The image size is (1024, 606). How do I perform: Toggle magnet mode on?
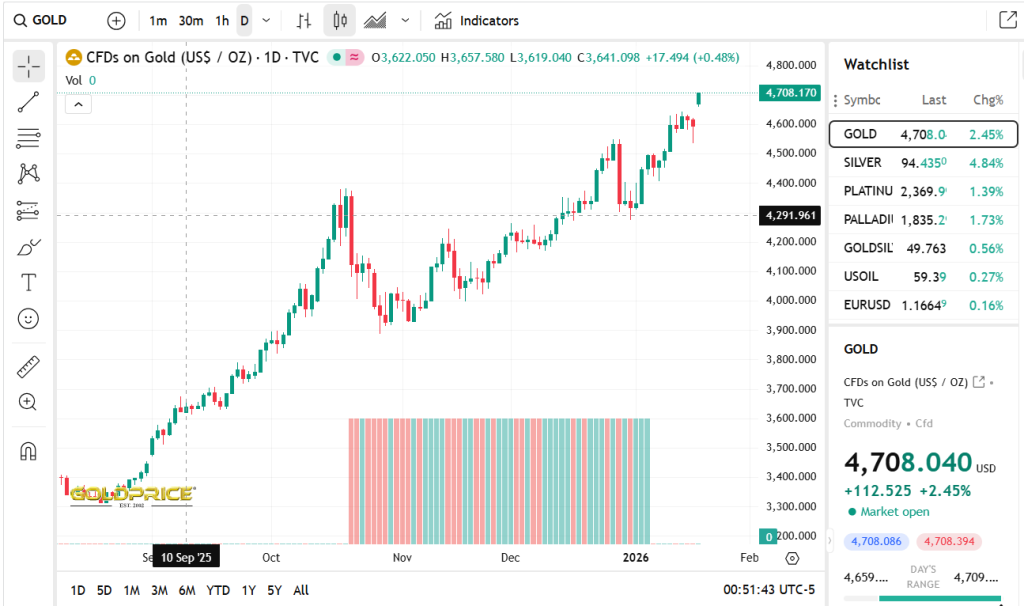pyautogui.click(x=28, y=451)
